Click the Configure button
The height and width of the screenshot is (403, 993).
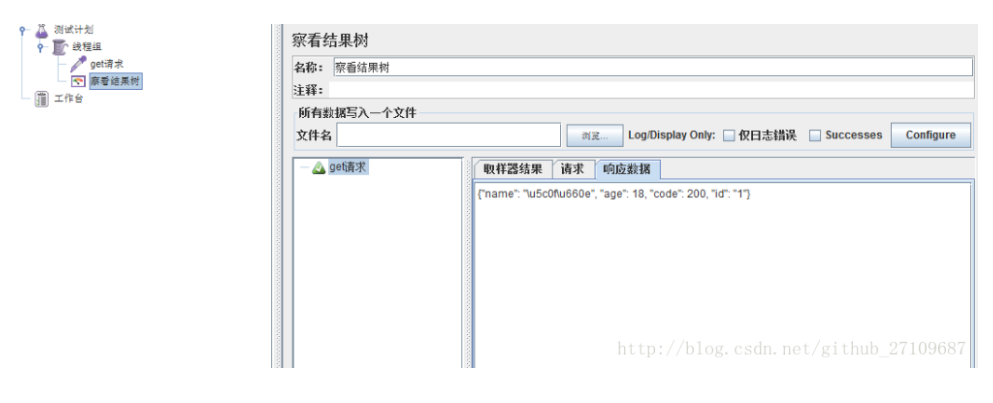(x=930, y=135)
